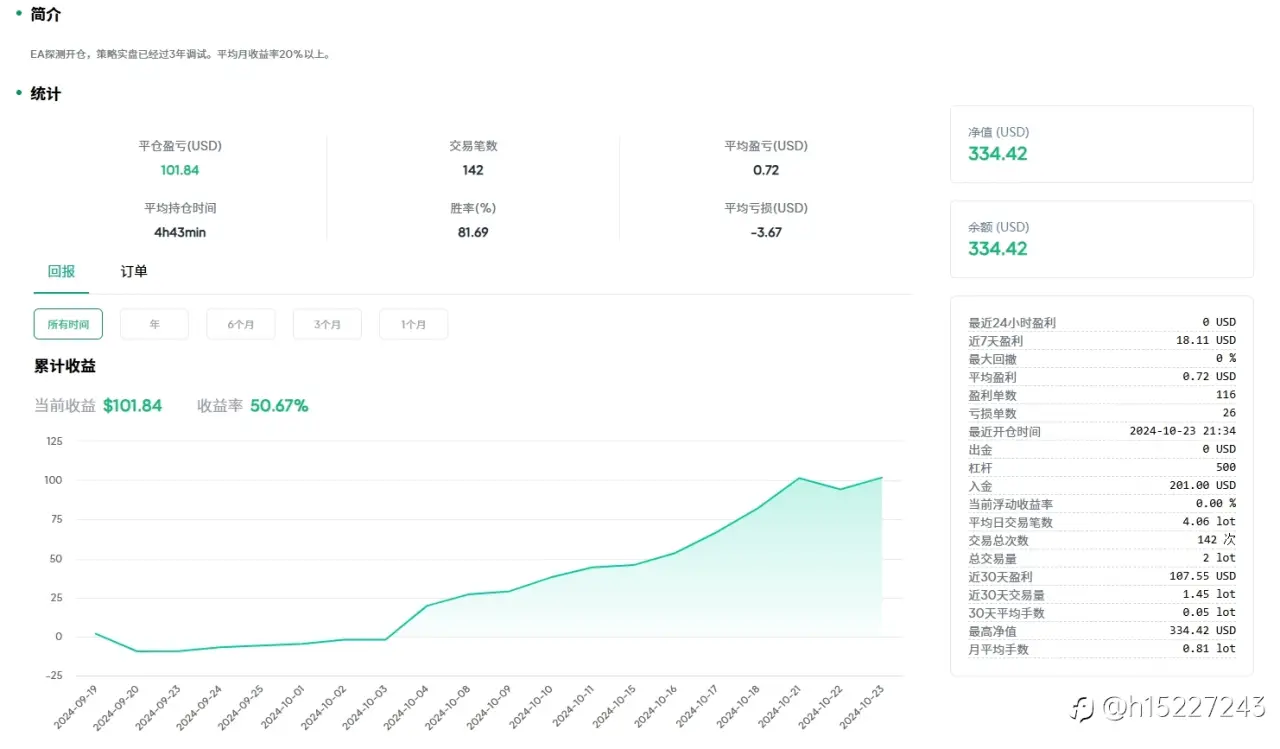Image resolution: width=1280 pixels, height=749 pixels.
Task: Choose the 6个月 time range
Action: point(241,324)
